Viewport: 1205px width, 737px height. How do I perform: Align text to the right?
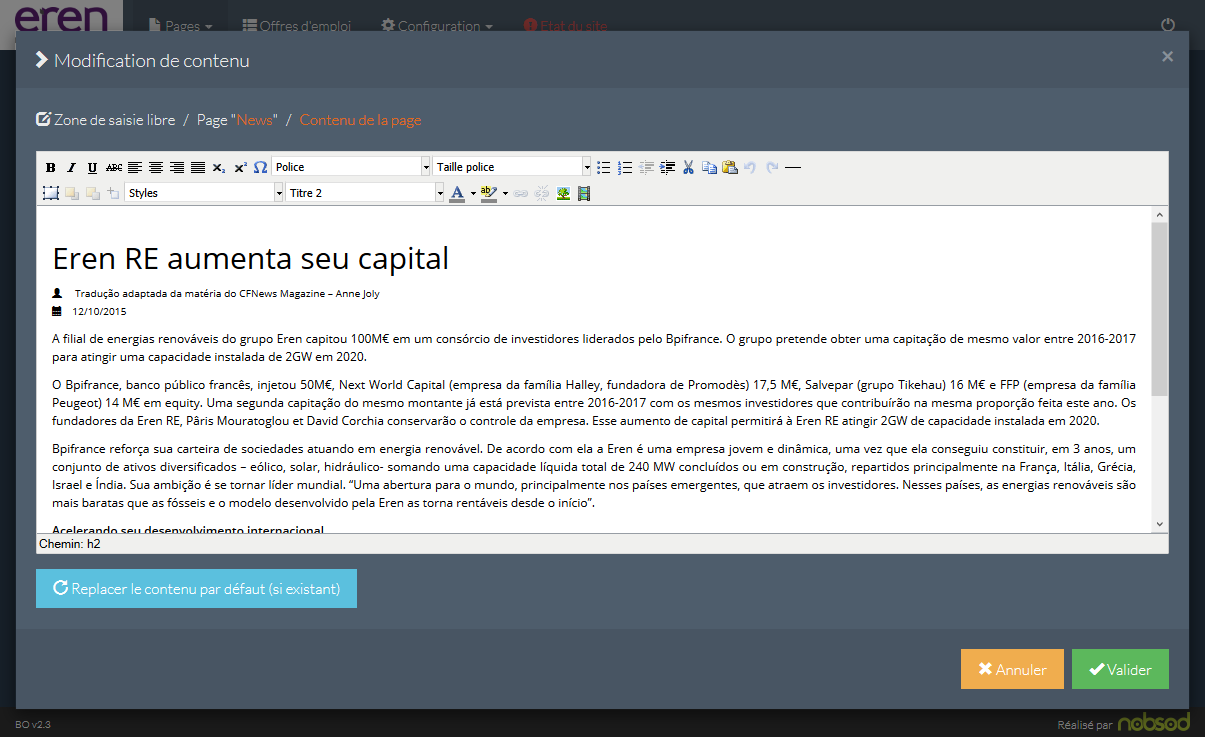pyautogui.click(x=176, y=167)
